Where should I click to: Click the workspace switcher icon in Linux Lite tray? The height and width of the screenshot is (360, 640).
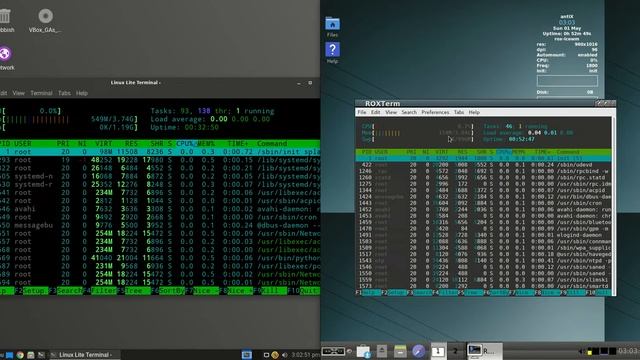click(247, 355)
